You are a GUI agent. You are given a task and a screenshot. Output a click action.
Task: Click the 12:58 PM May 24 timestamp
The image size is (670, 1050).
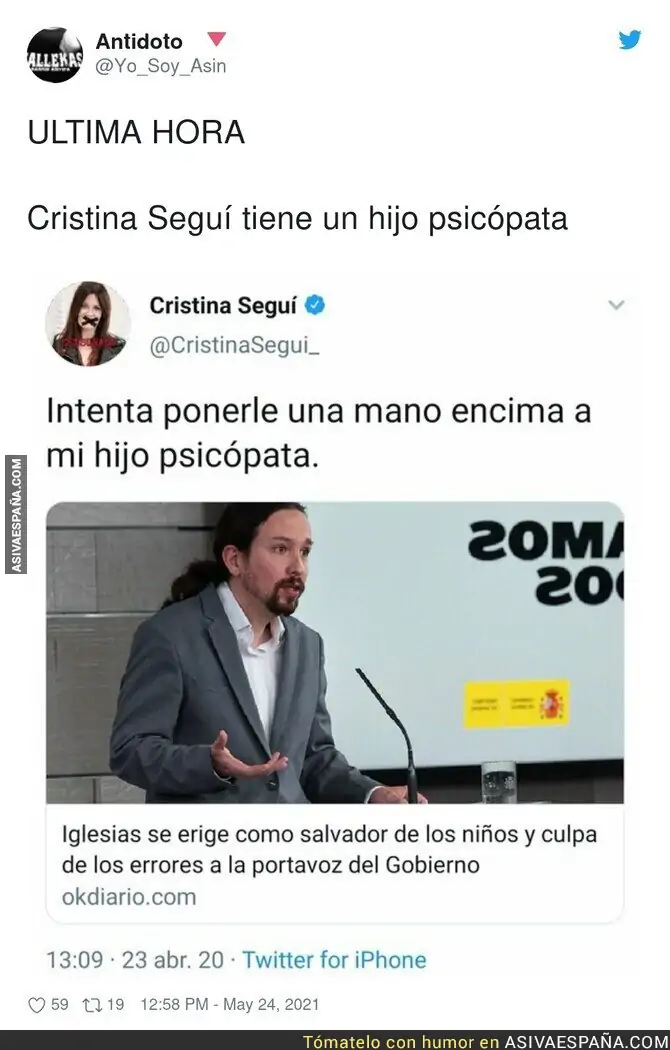pos(230,1004)
